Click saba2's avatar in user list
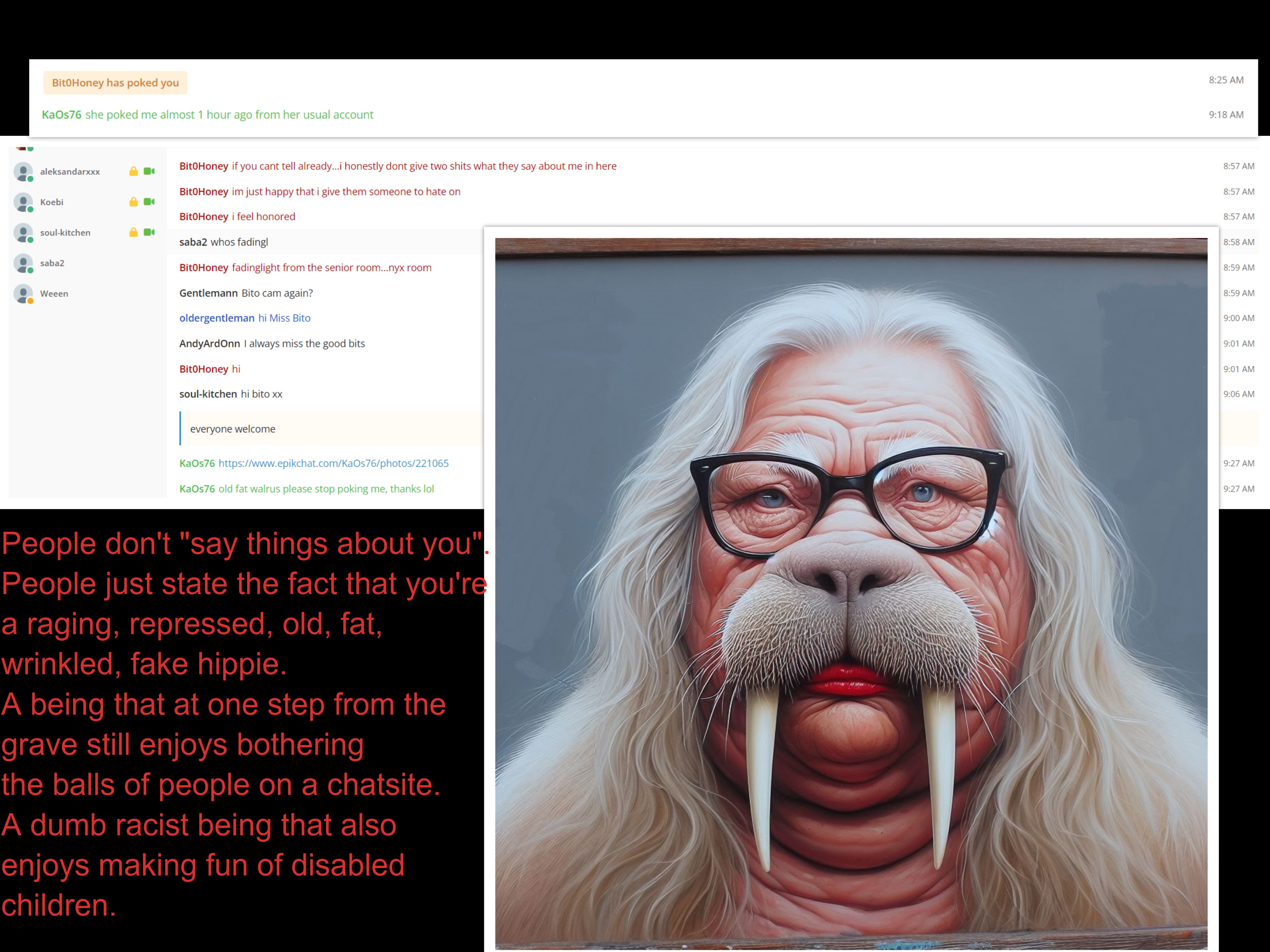This screenshot has height=952, width=1270. tap(23, 263)
